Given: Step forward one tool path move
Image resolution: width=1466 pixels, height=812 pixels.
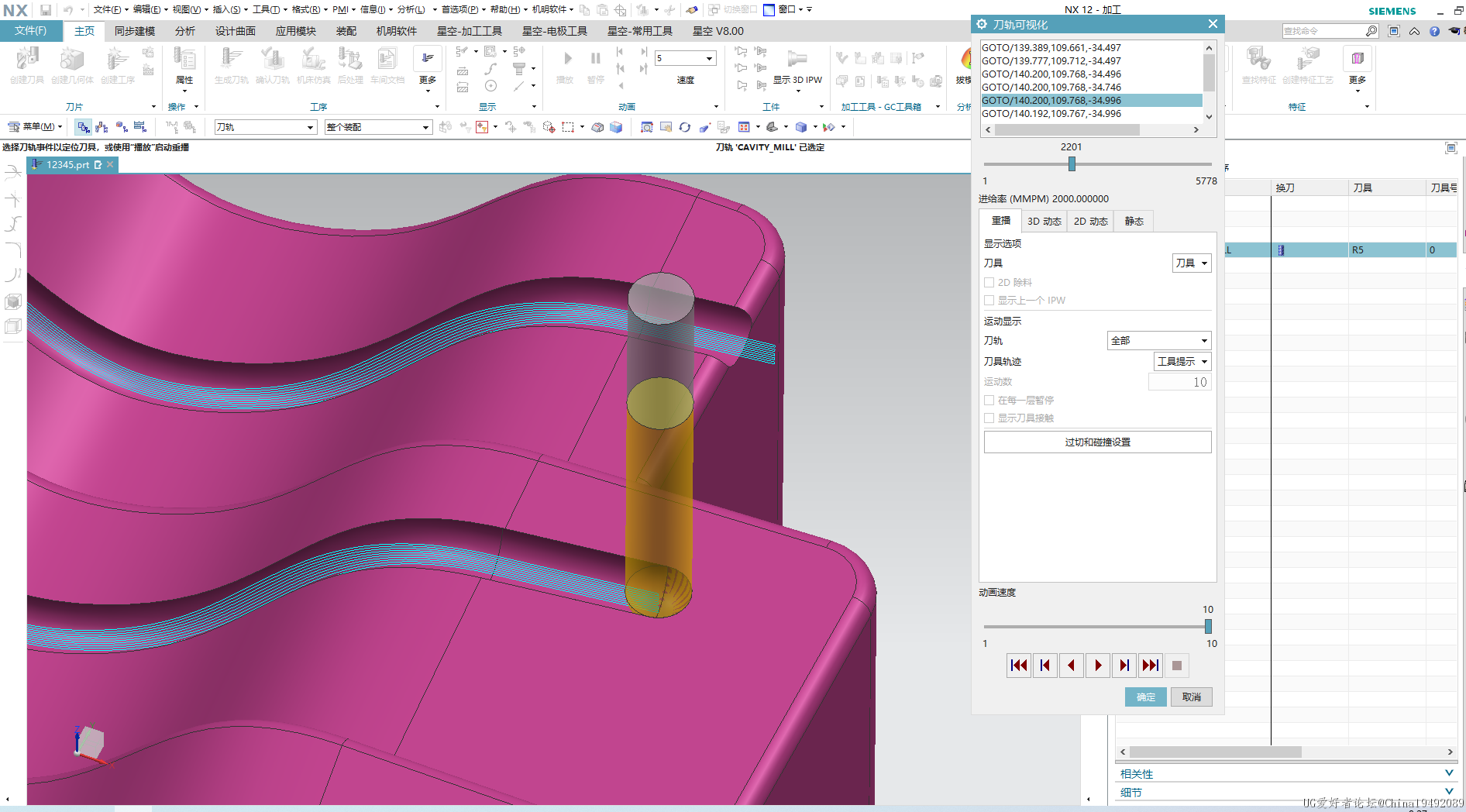Looking at the screenshot, I should 1124,666.
